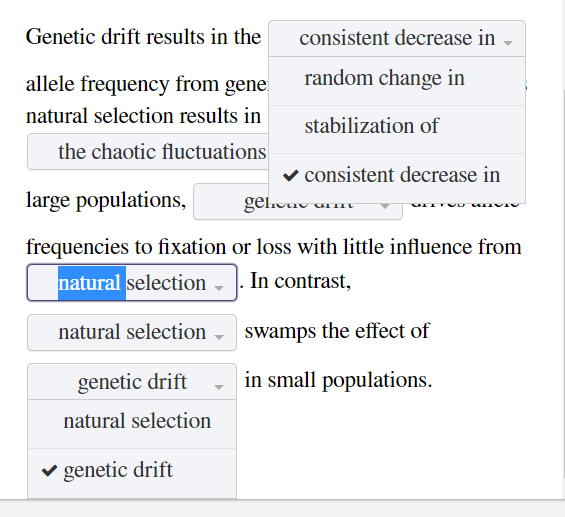Pick "natural selection" from bottom dropdown list

pos(132,424)
